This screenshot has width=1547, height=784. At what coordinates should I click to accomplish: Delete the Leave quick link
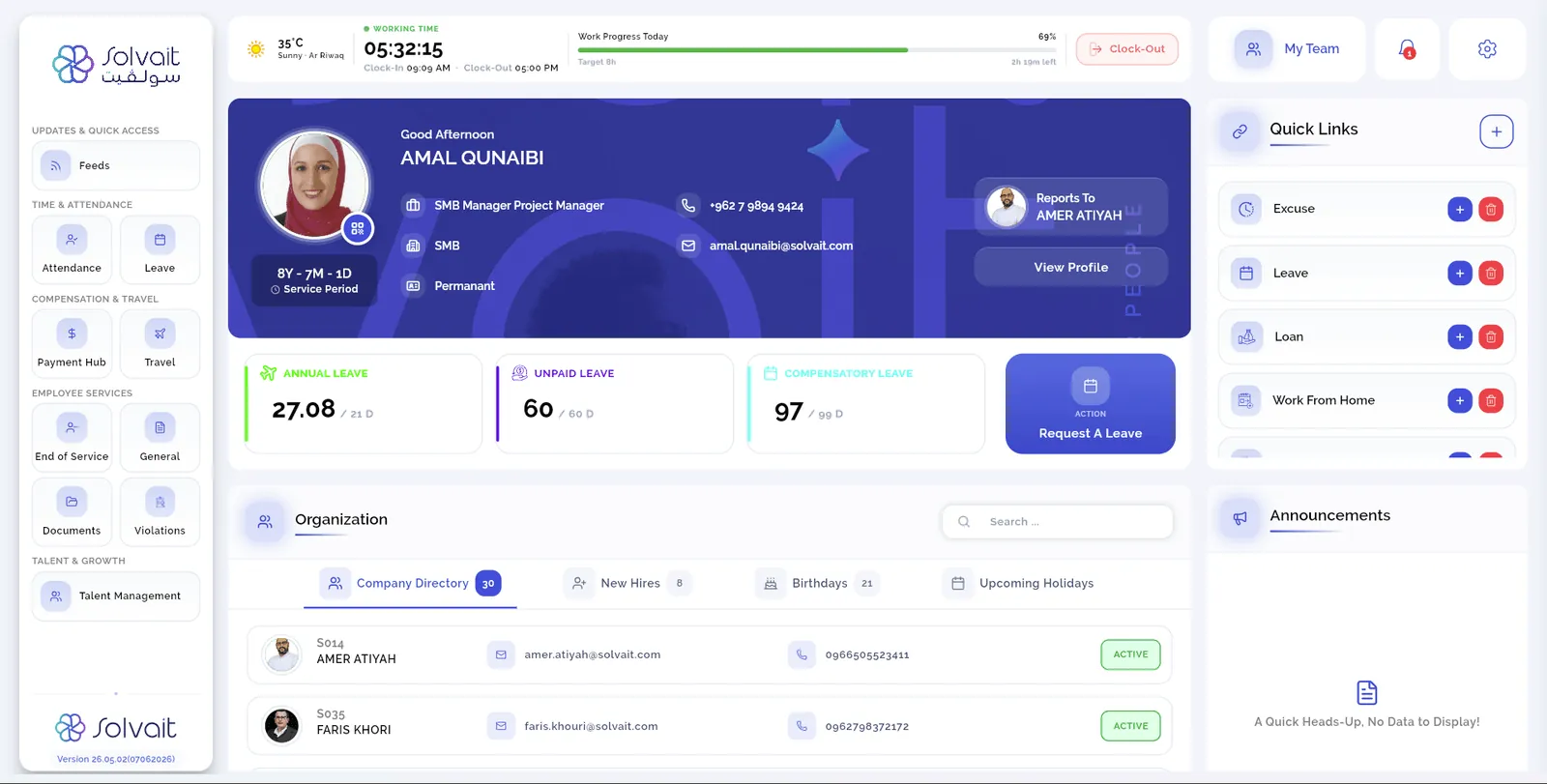[1491, 274]
